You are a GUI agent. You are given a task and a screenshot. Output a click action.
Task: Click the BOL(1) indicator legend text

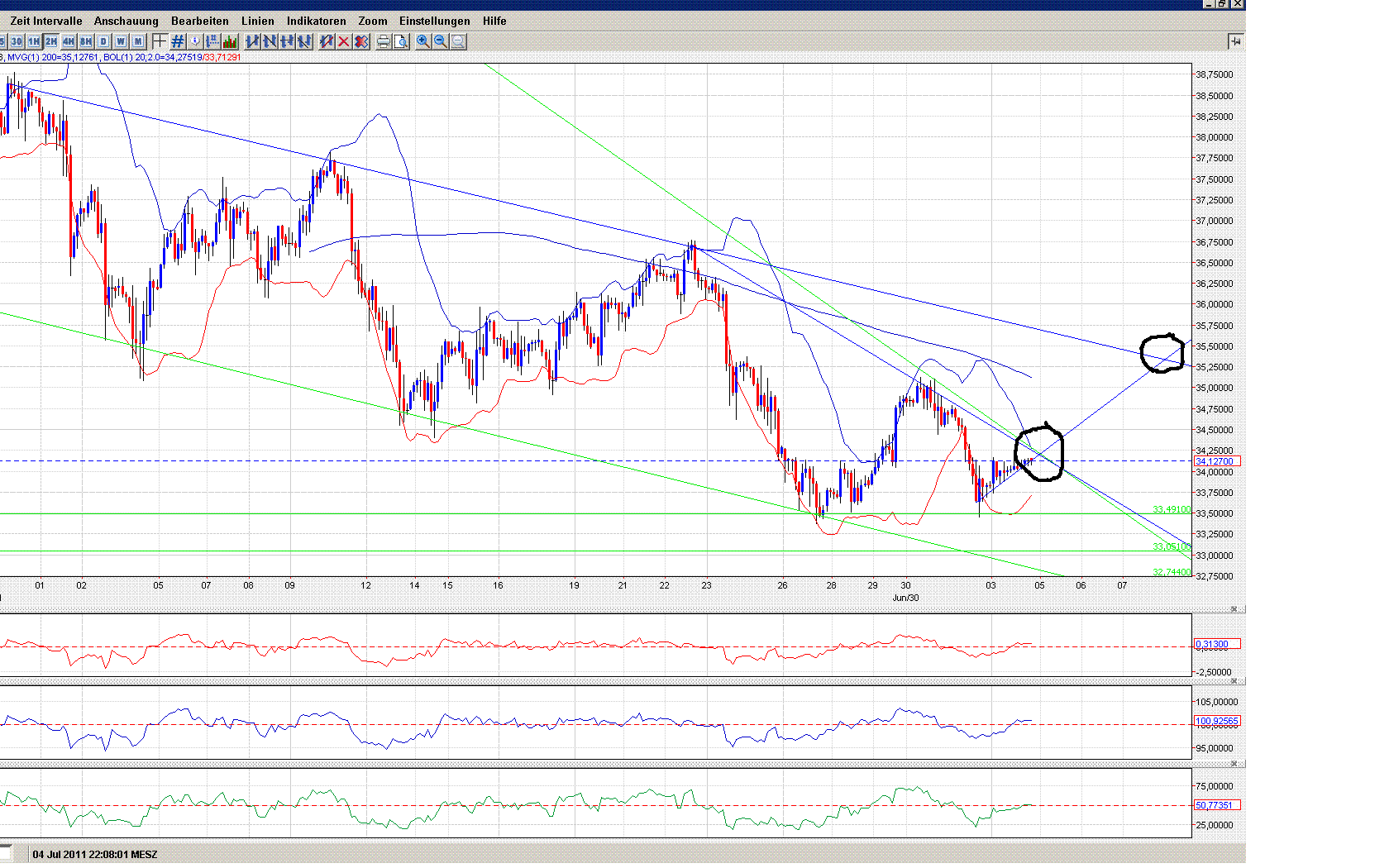coord(172,57)
